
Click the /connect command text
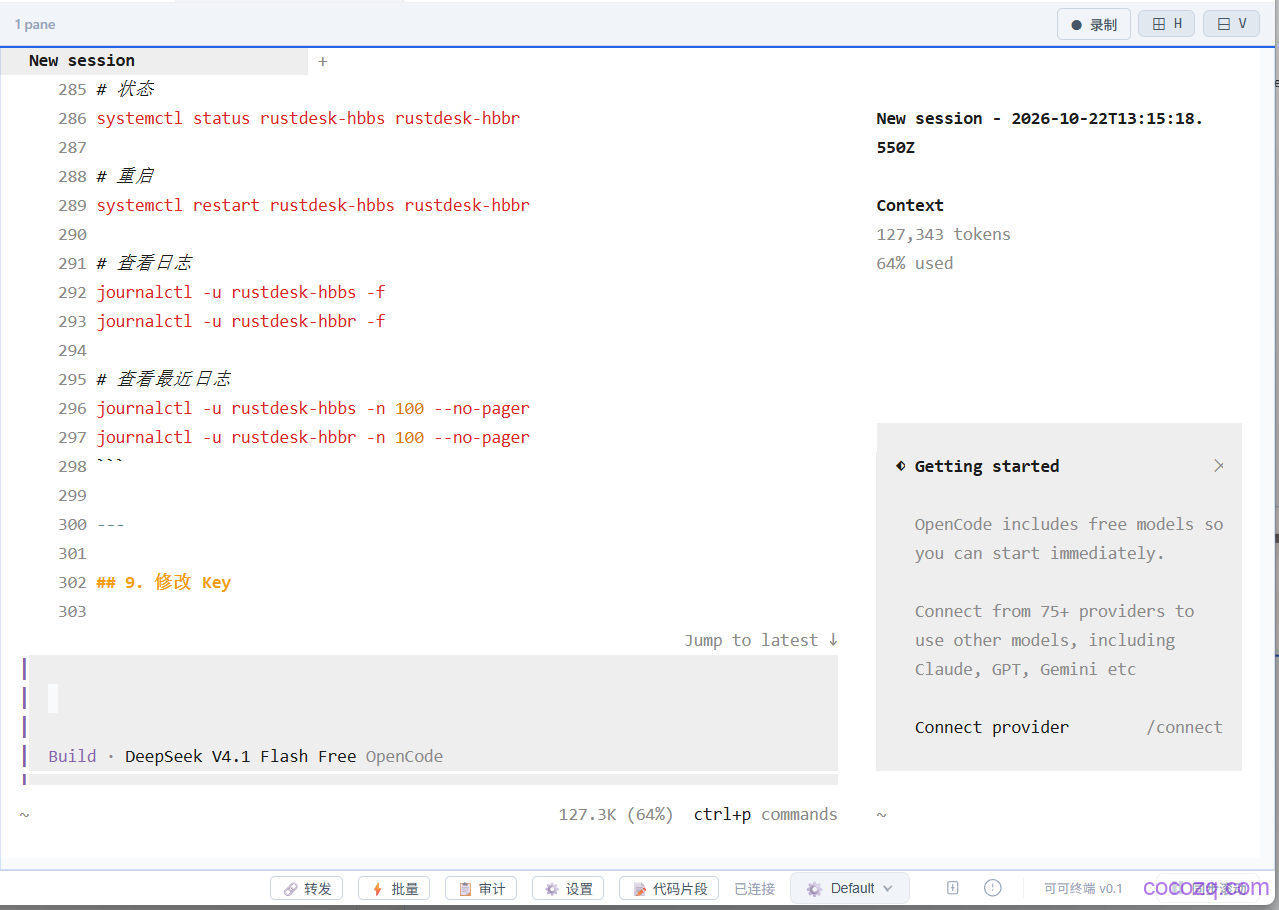tap(1184, 727)
